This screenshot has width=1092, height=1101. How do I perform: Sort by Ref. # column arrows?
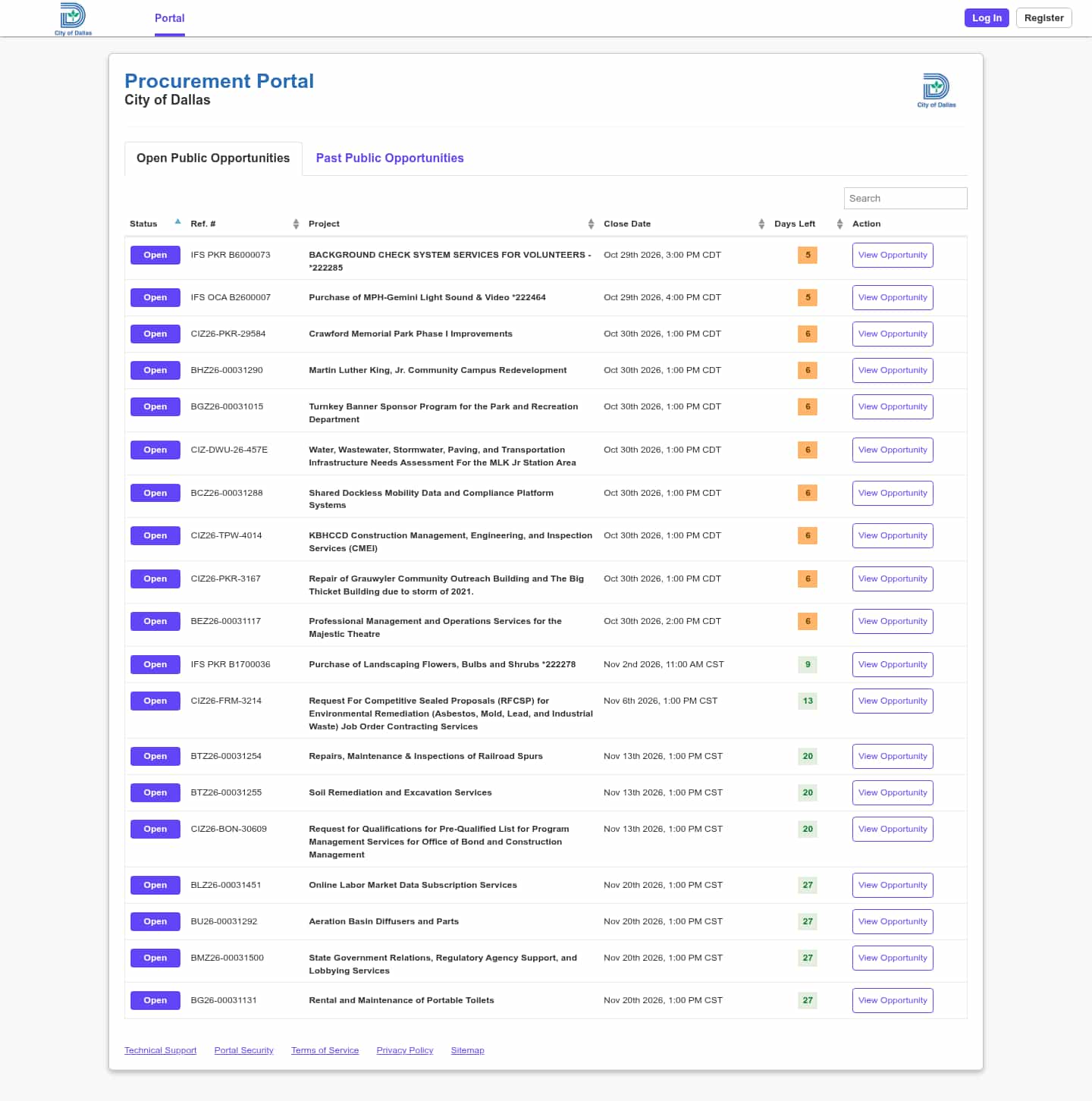click(x=296, y=224)
